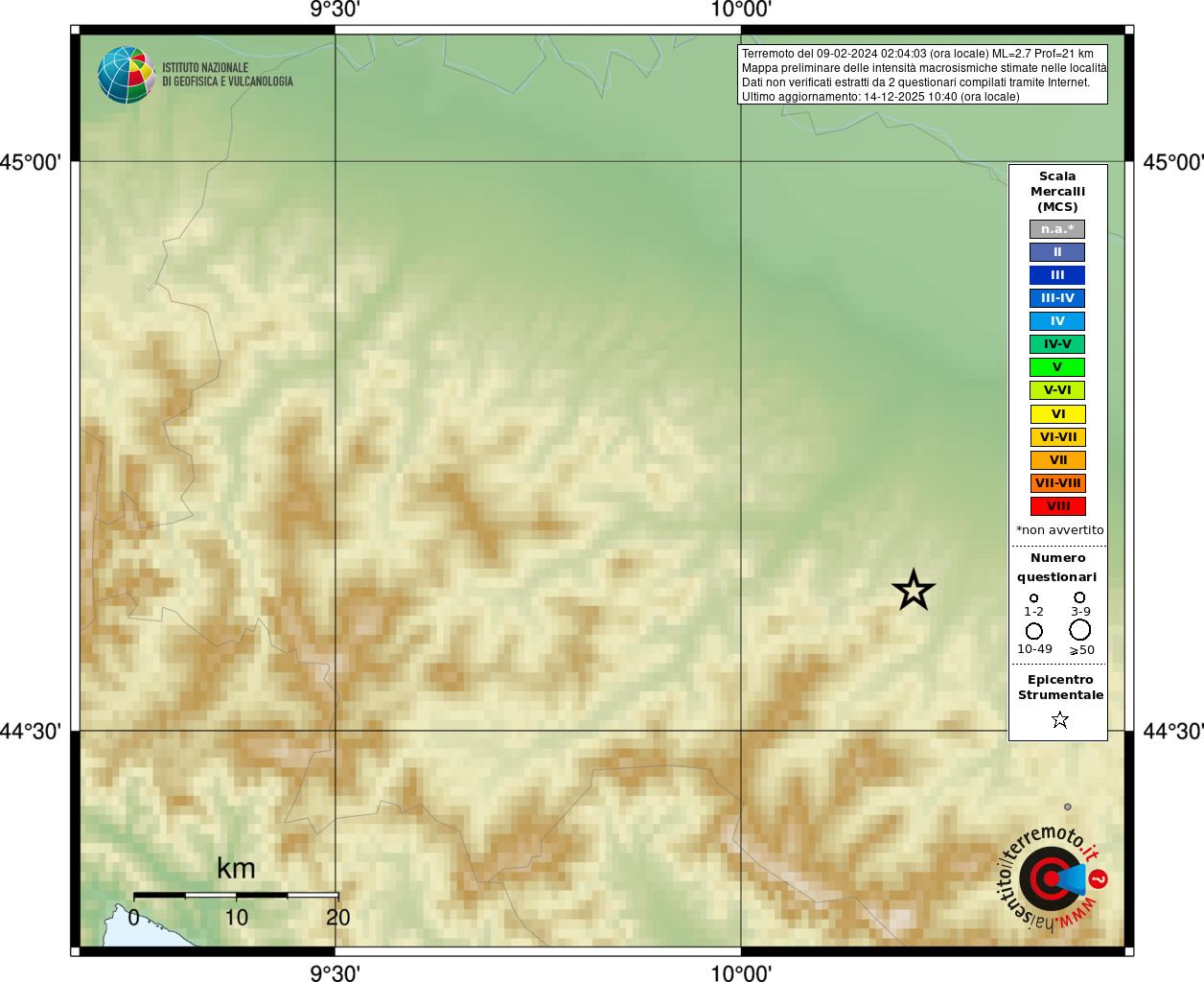Click the ISTITUTO NAZIONALE DI GEOFISICA text
This screenshot has width=1204, height=982.
click(x=227, y=75)
